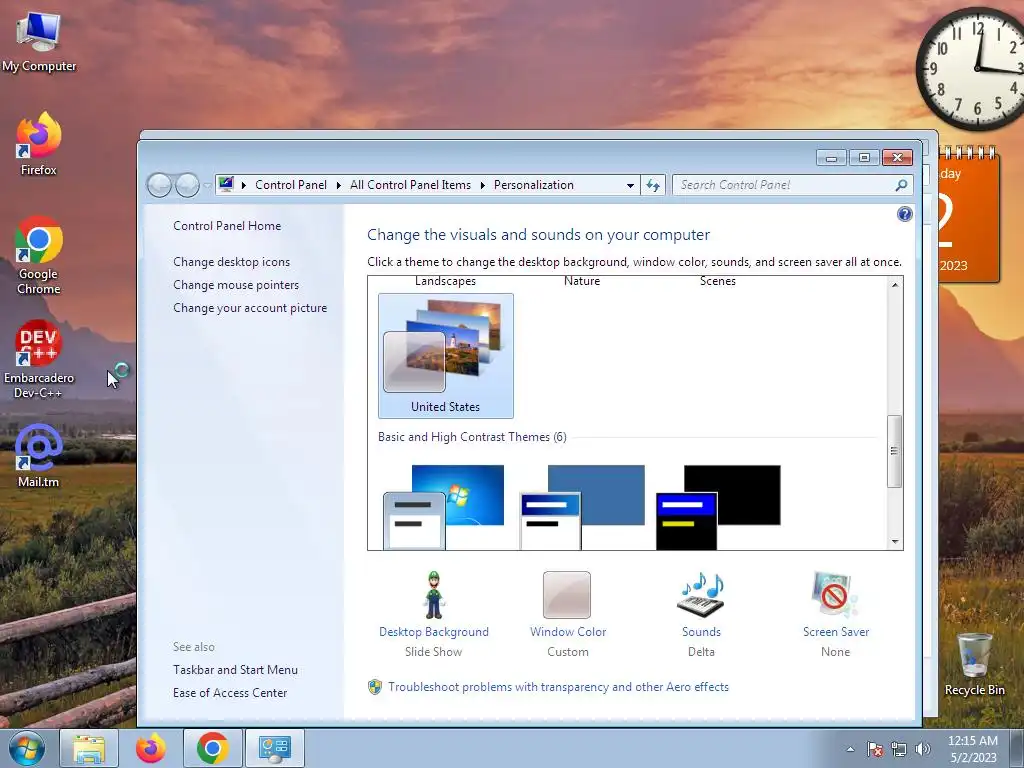Screen dimensions: 1024x768
Task: Open Window Color settings icon
Action: coord(567,595)
